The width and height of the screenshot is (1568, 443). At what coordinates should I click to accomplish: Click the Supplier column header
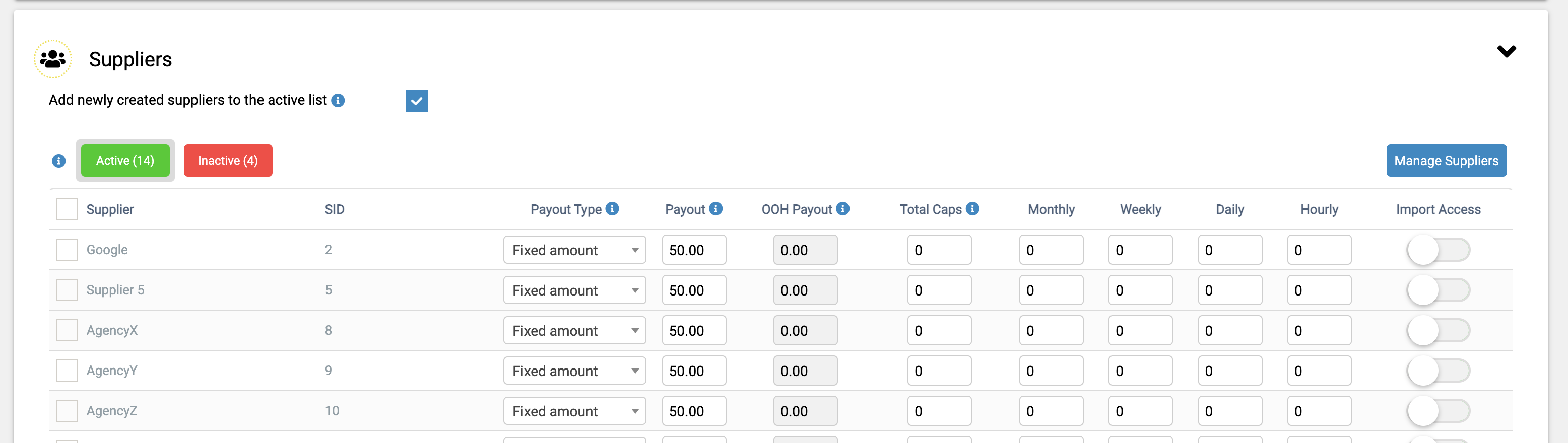click(x=109, y=209)
